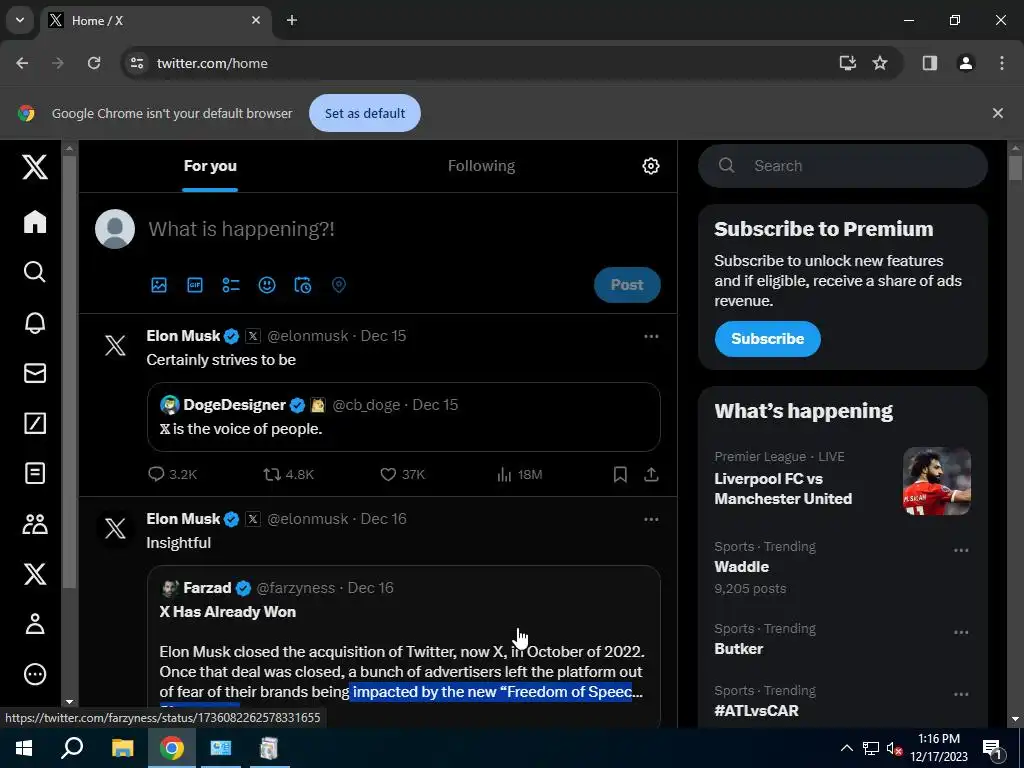Bookmark this page with star icon
Screen dimensions: 1024x768
point(880,63)
